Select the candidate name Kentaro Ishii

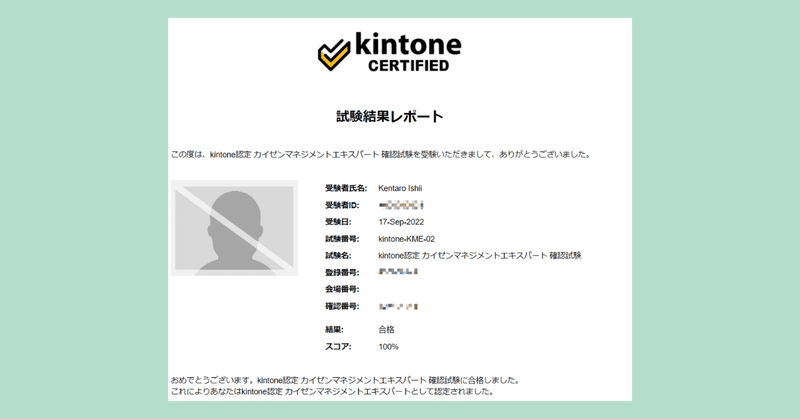coord(400,188)
